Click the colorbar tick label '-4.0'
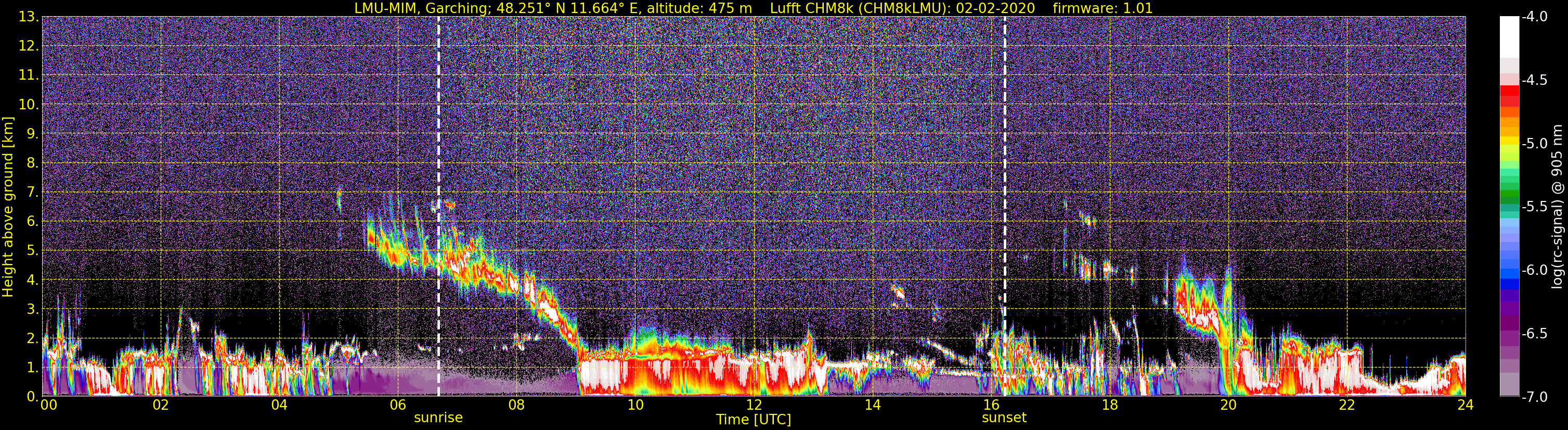 (x=1534, y=17)
